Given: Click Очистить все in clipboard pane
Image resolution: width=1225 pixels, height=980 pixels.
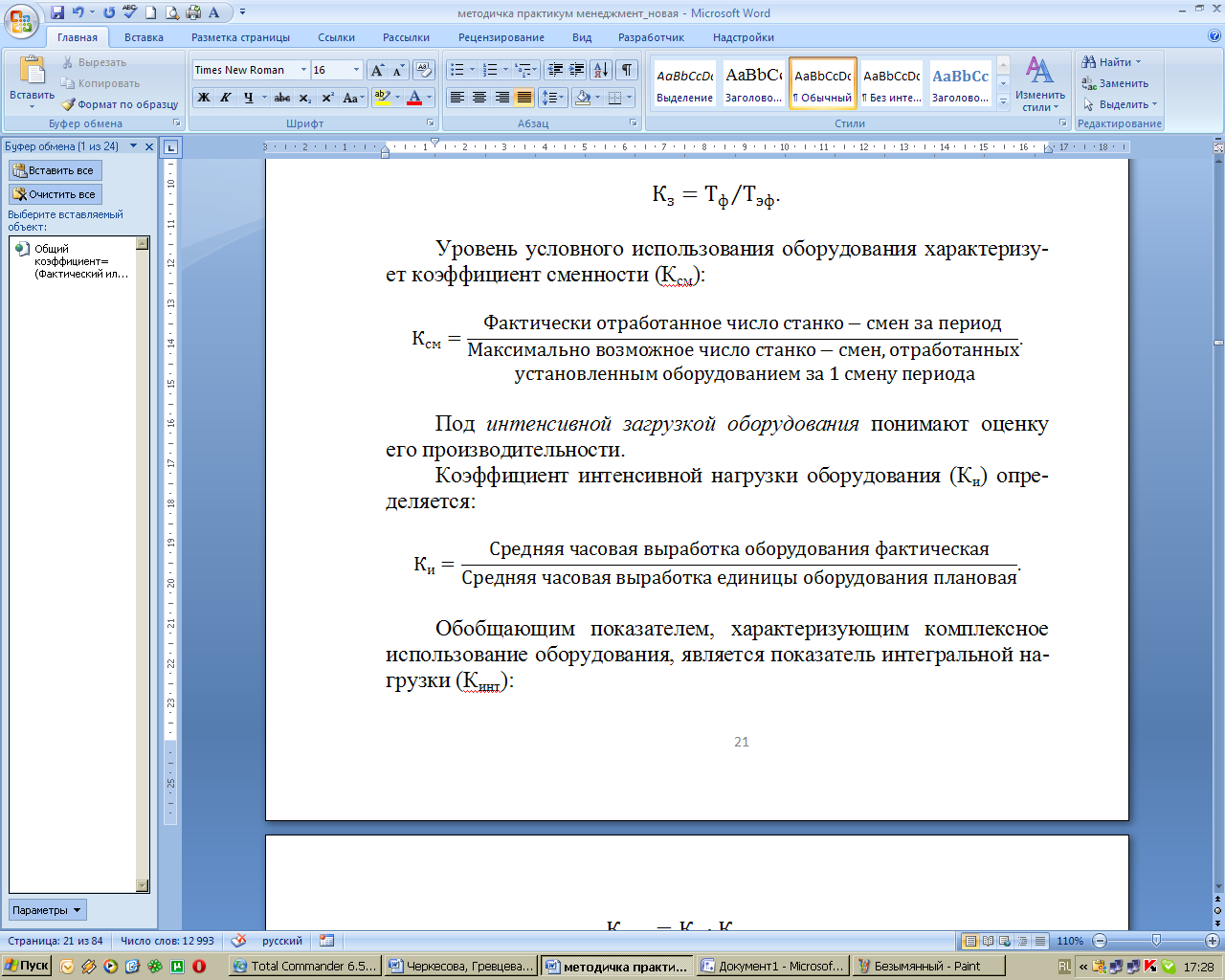Looking at the screenshot, I should tap(56, 194).
